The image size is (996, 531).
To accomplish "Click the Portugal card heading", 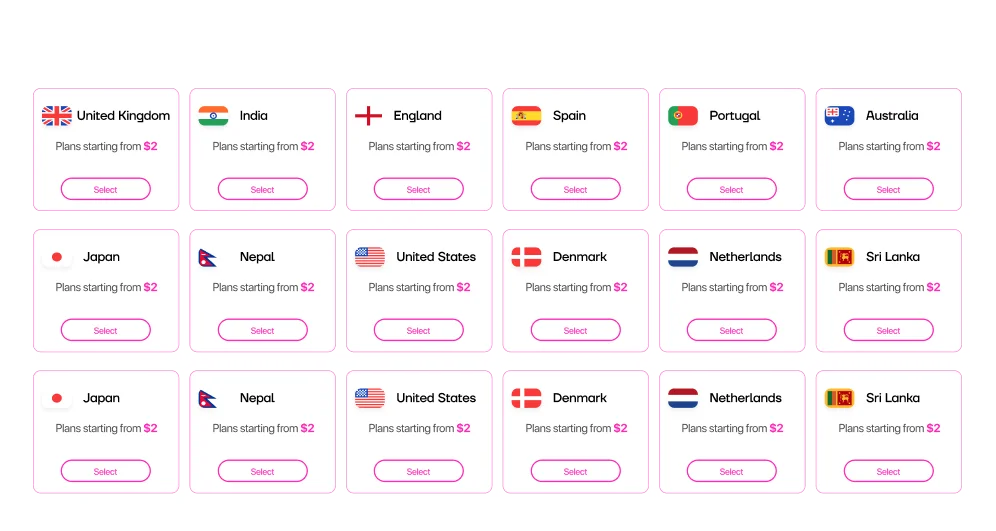I will 735,116.
